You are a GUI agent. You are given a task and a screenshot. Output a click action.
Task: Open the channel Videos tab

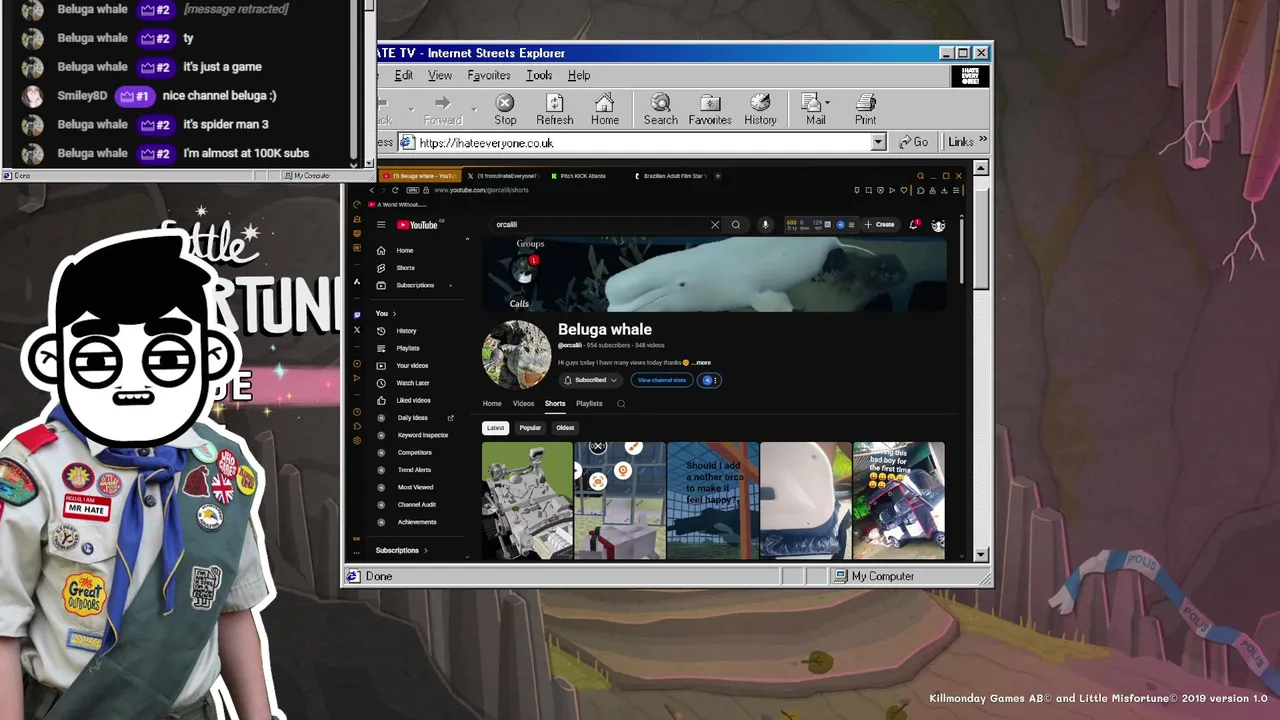point(524,404)
